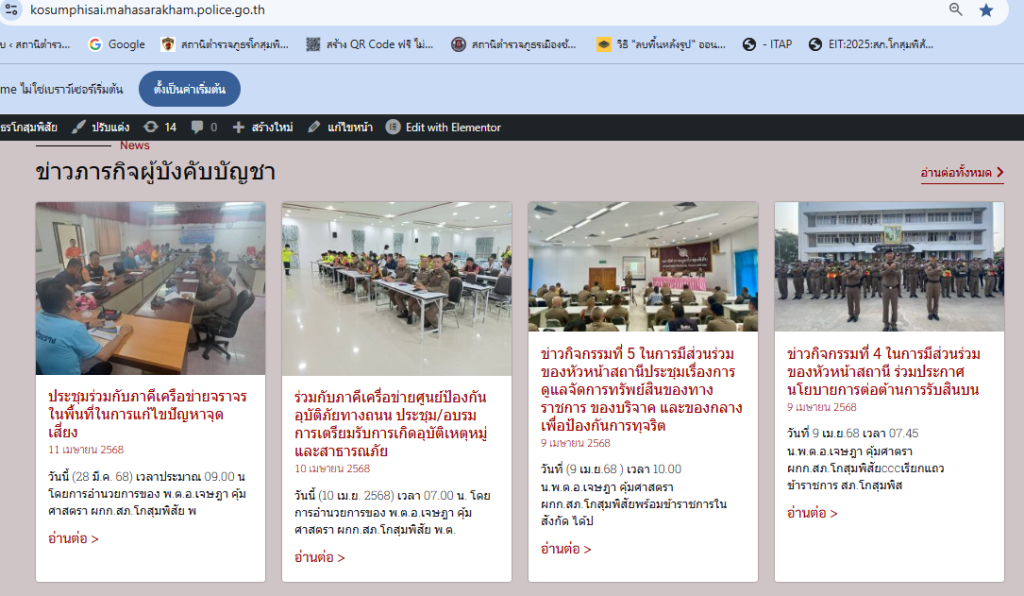1024x596 pixels.
Task: Click the customize paintbrush item ปรับแต่ง
Action: (x=100, y=127)
